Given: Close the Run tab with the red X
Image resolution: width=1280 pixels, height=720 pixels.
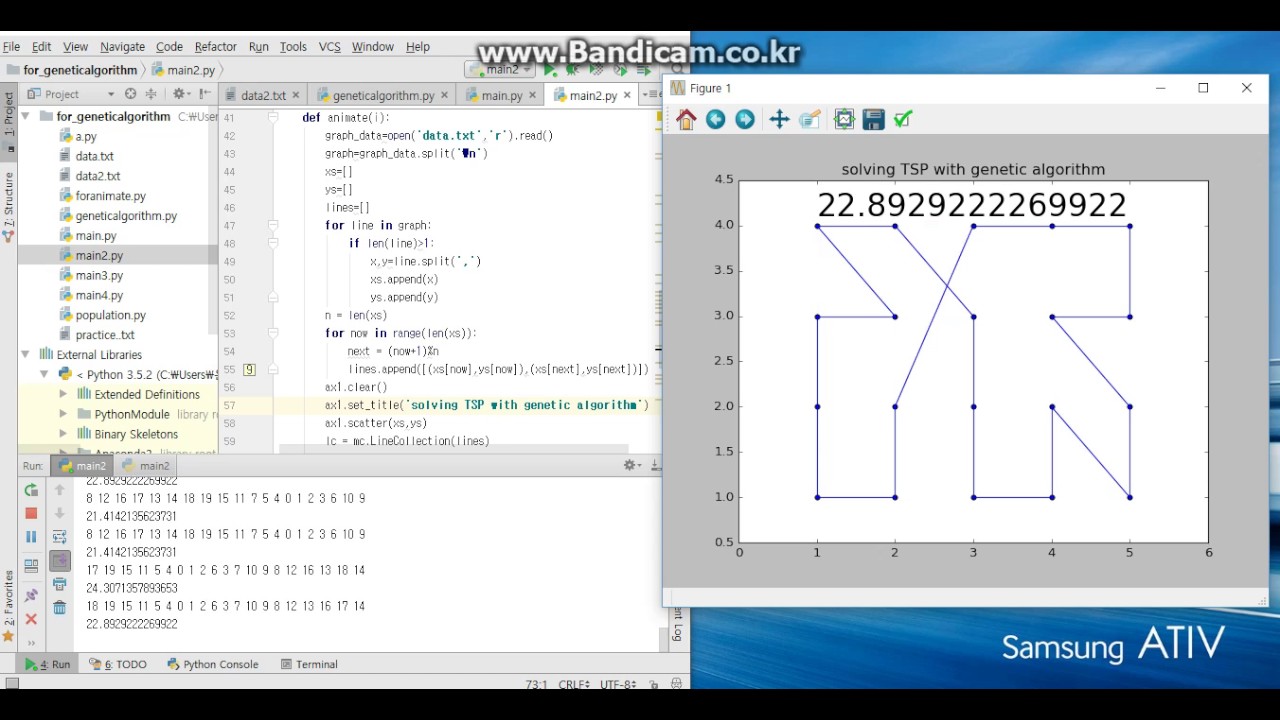Looking at the screenshot, I should pos(31,619).
